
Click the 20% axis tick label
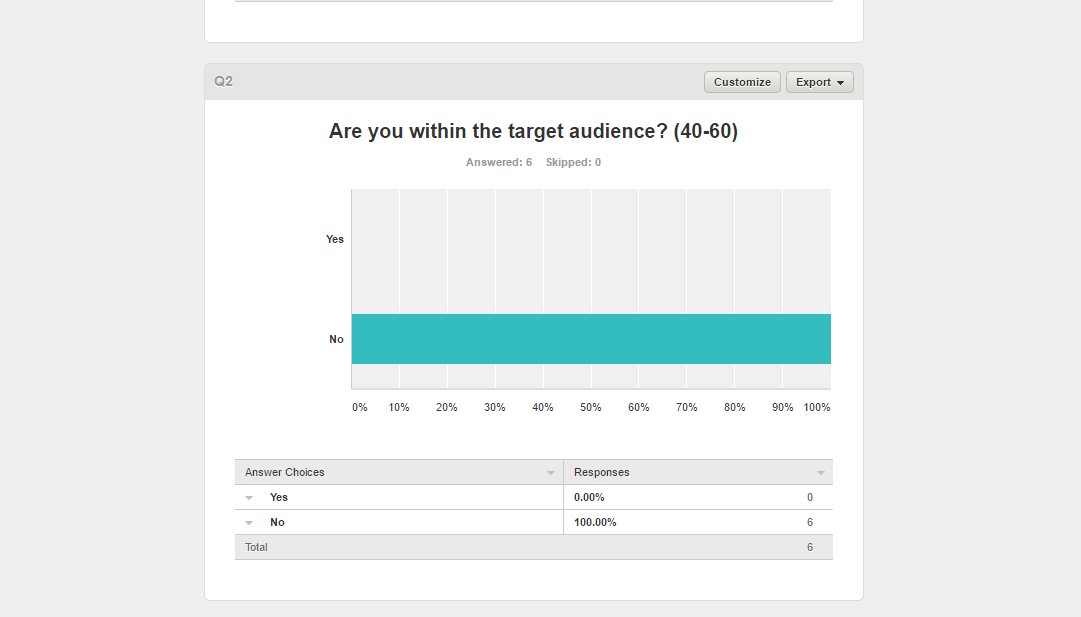point(447,407)
